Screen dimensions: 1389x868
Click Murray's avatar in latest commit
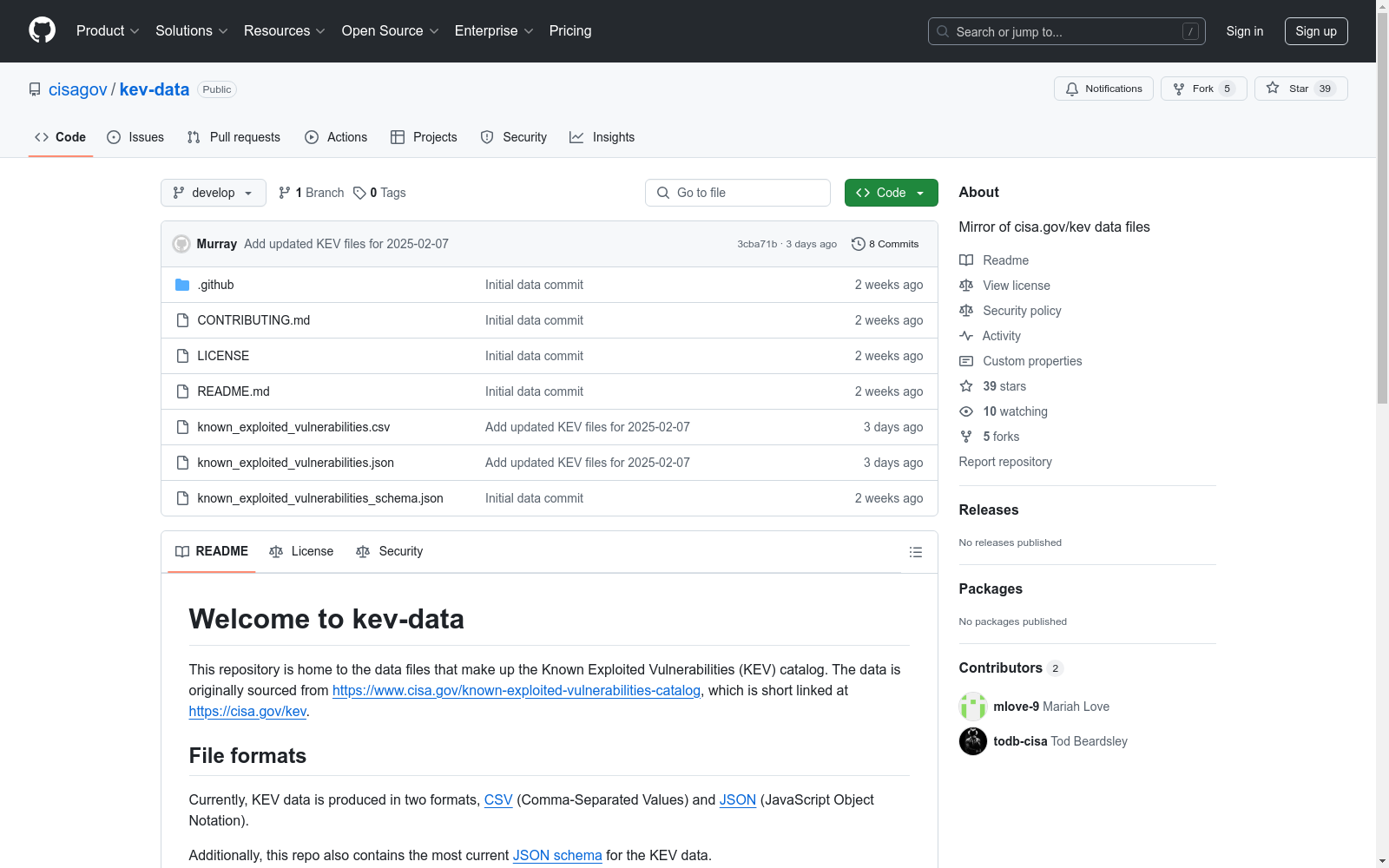point(181,244)
